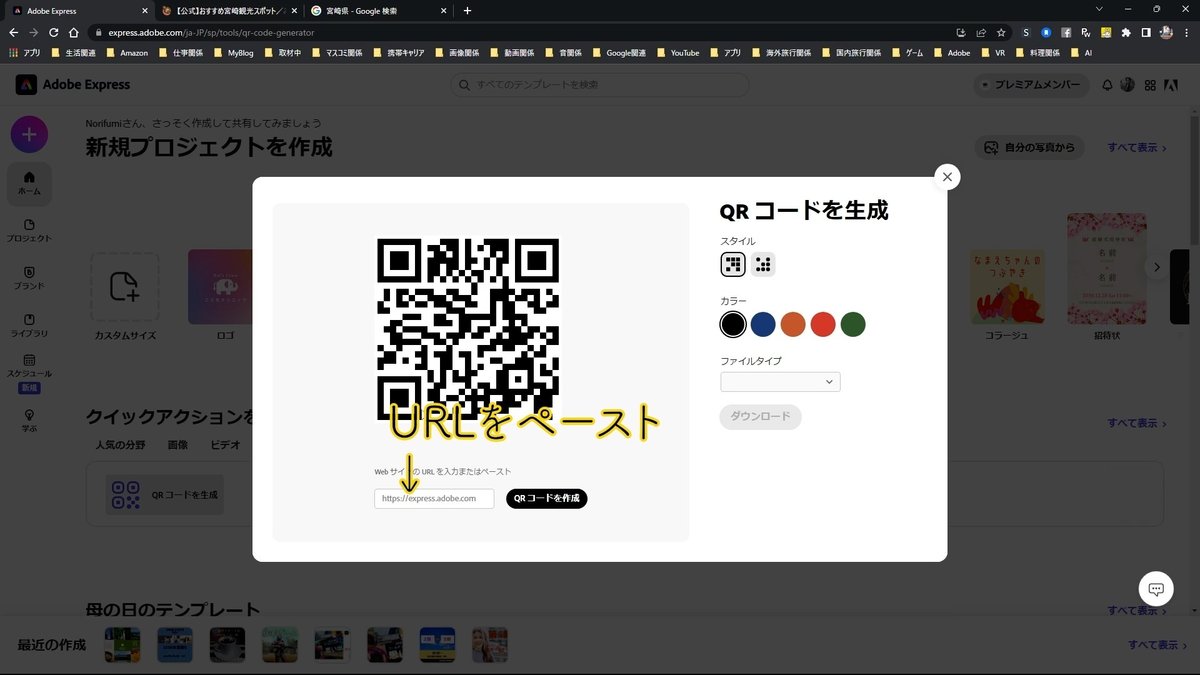The width and height of the screenshot is (1200, 675).
Task: Open the MyBlog bookmark folder
Action: 233,52
